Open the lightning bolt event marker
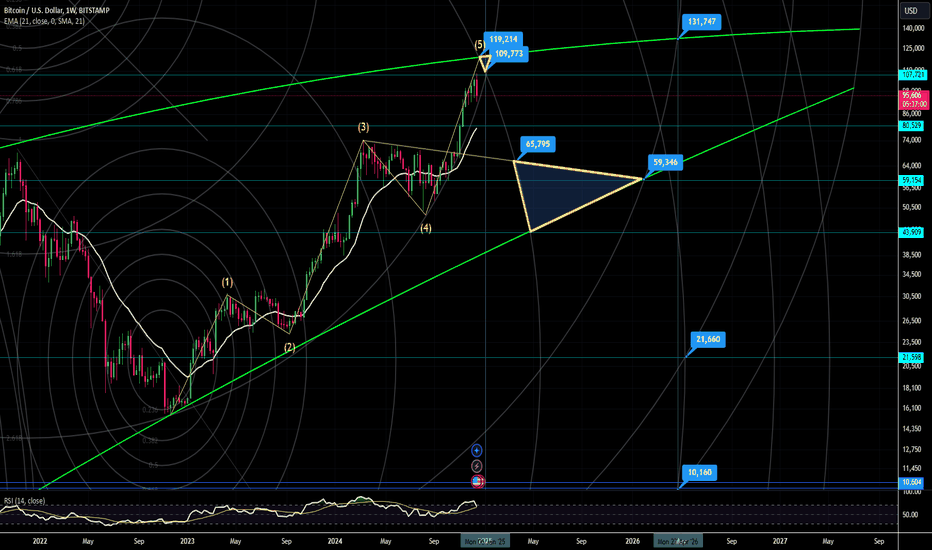 [x=477, y=466]
